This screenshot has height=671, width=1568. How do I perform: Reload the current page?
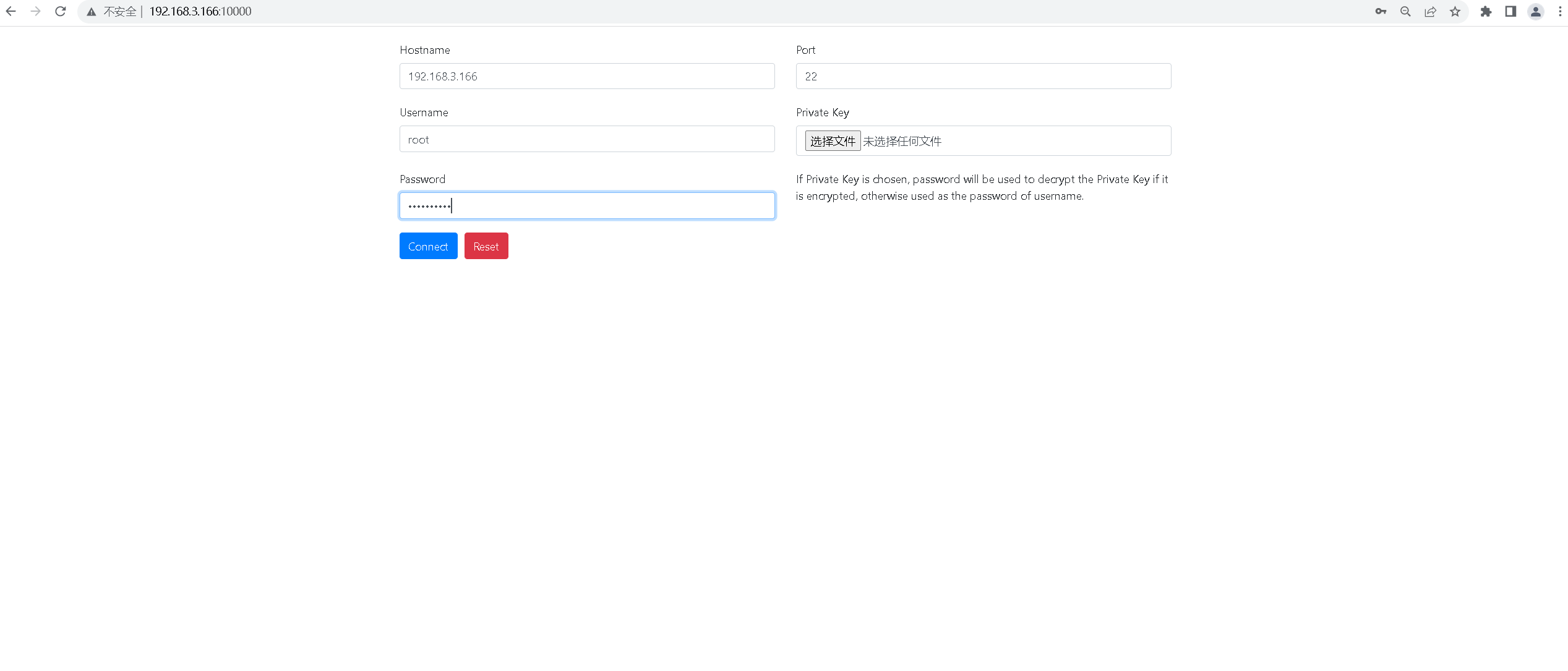pos(60,11)
